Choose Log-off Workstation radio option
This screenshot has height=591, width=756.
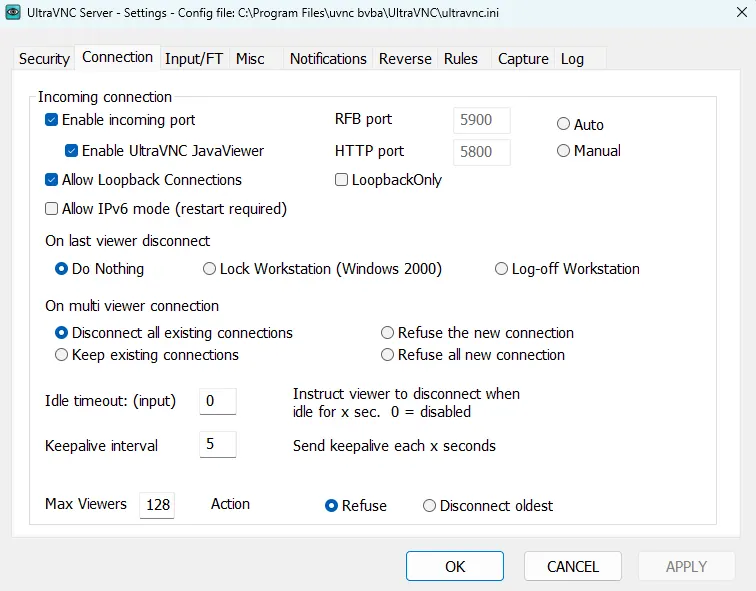[501, 269]
